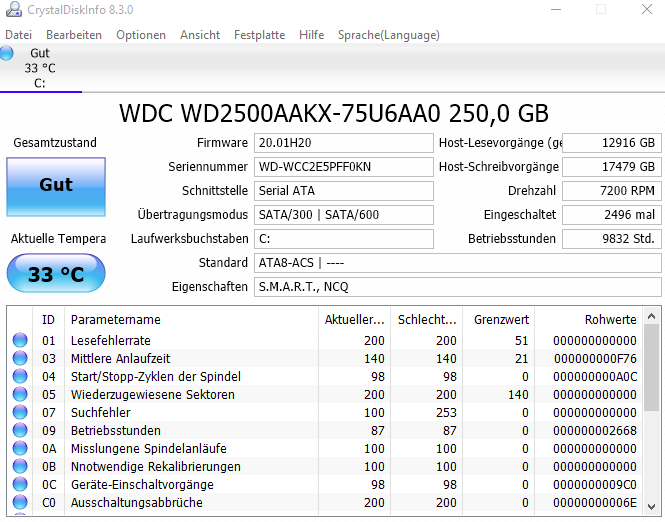Click the 33 °C temperature button

pyautogui.click(x=56, y=274)
